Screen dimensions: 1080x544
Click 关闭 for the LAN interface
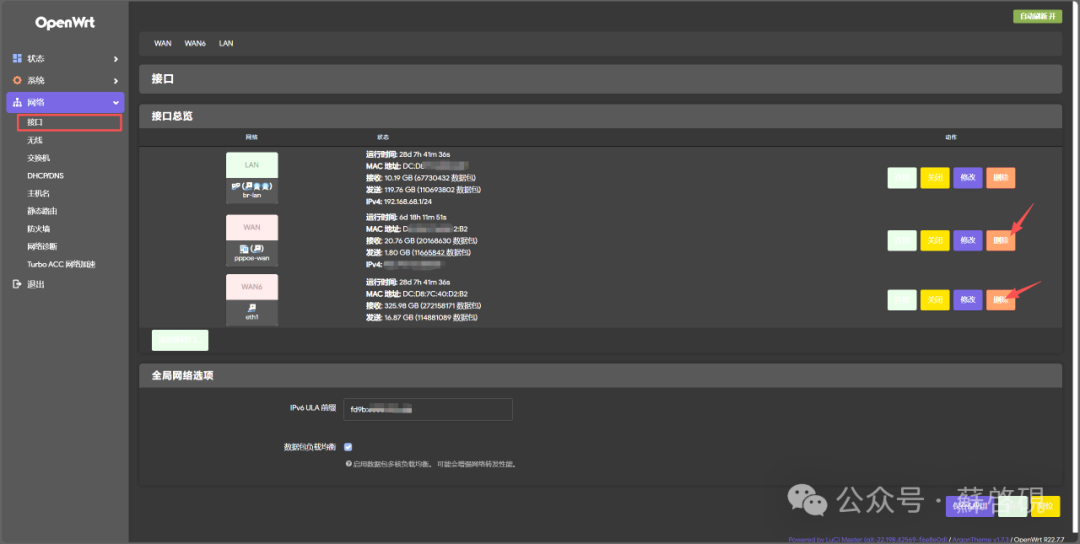(x=935, y=178)
